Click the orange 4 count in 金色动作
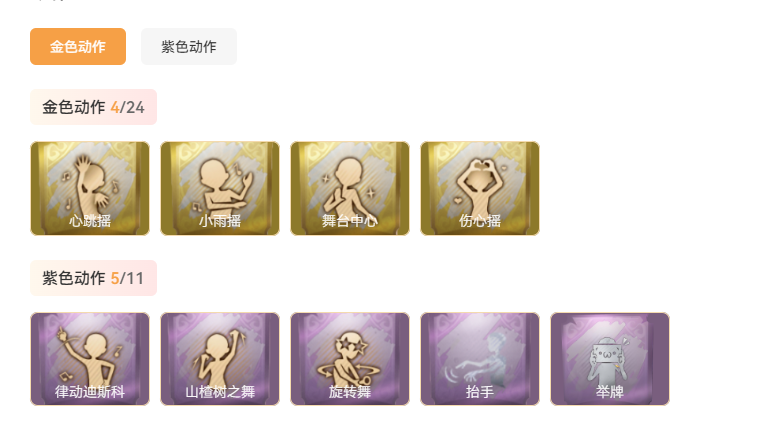The height and width of the screenshot is (428, 770). (115, 107)
